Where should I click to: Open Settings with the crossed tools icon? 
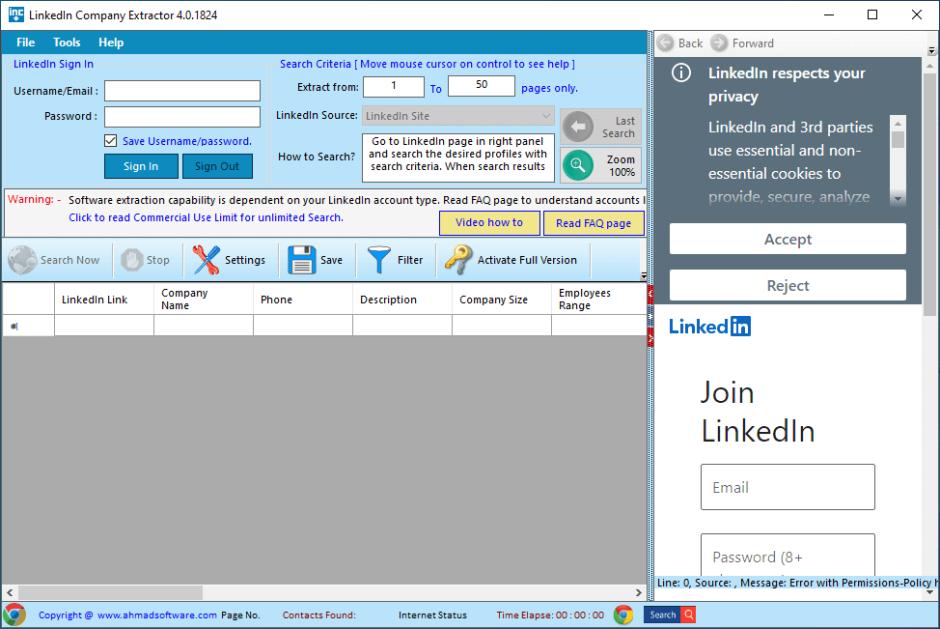[x=206, y=260]
